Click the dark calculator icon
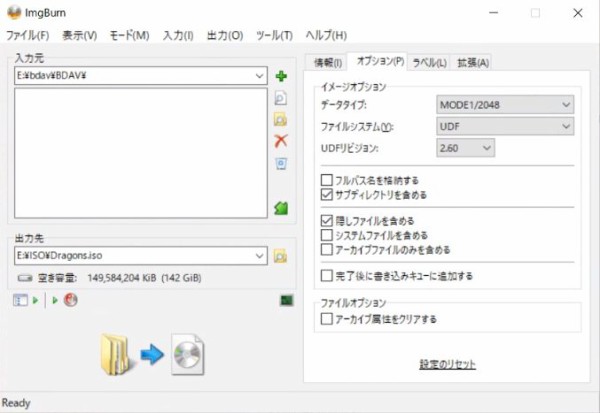The width and height of the screenshot is (600, 413). tap(287, 300)
